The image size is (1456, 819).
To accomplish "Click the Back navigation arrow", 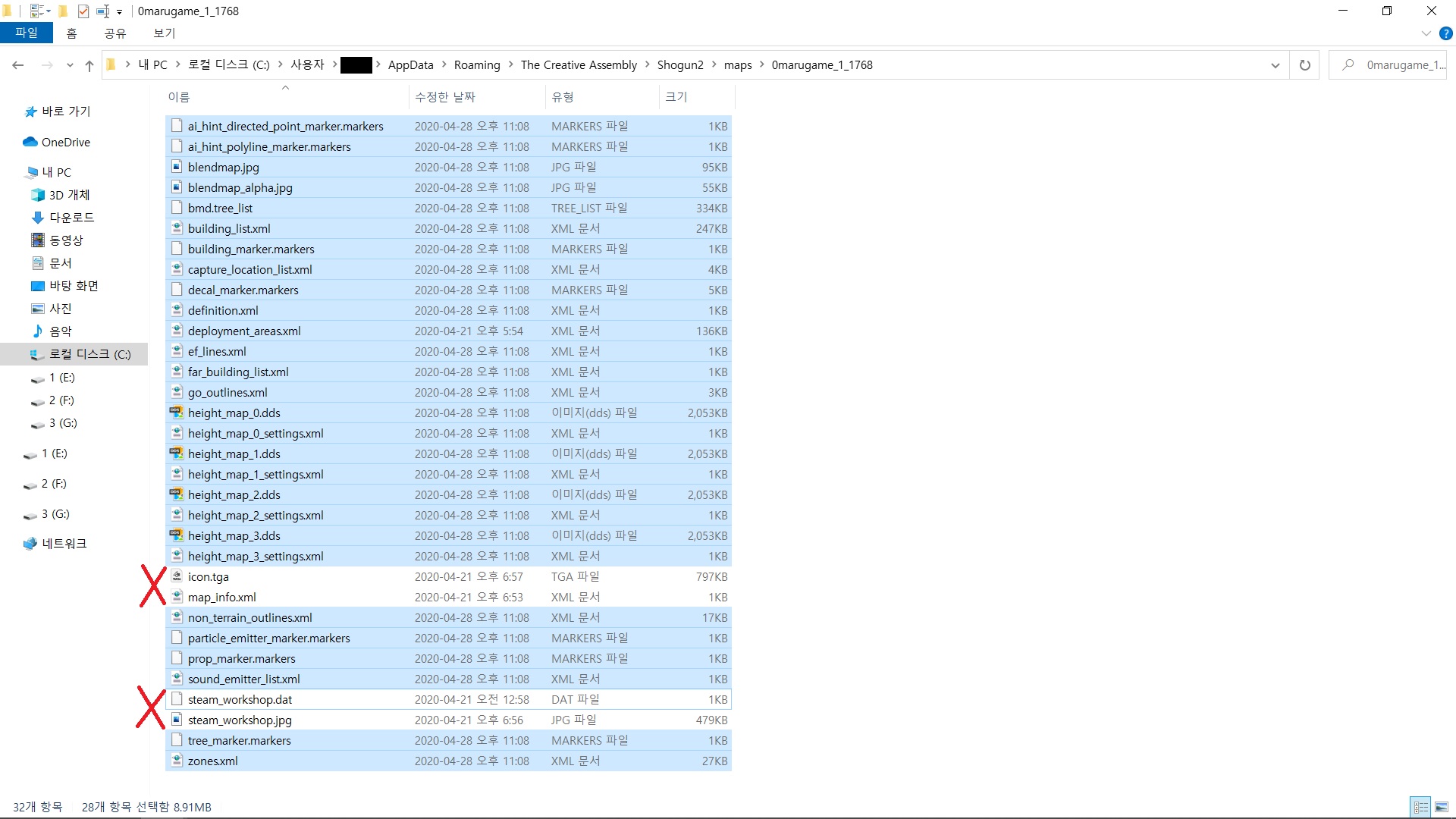I will point(18,65).
